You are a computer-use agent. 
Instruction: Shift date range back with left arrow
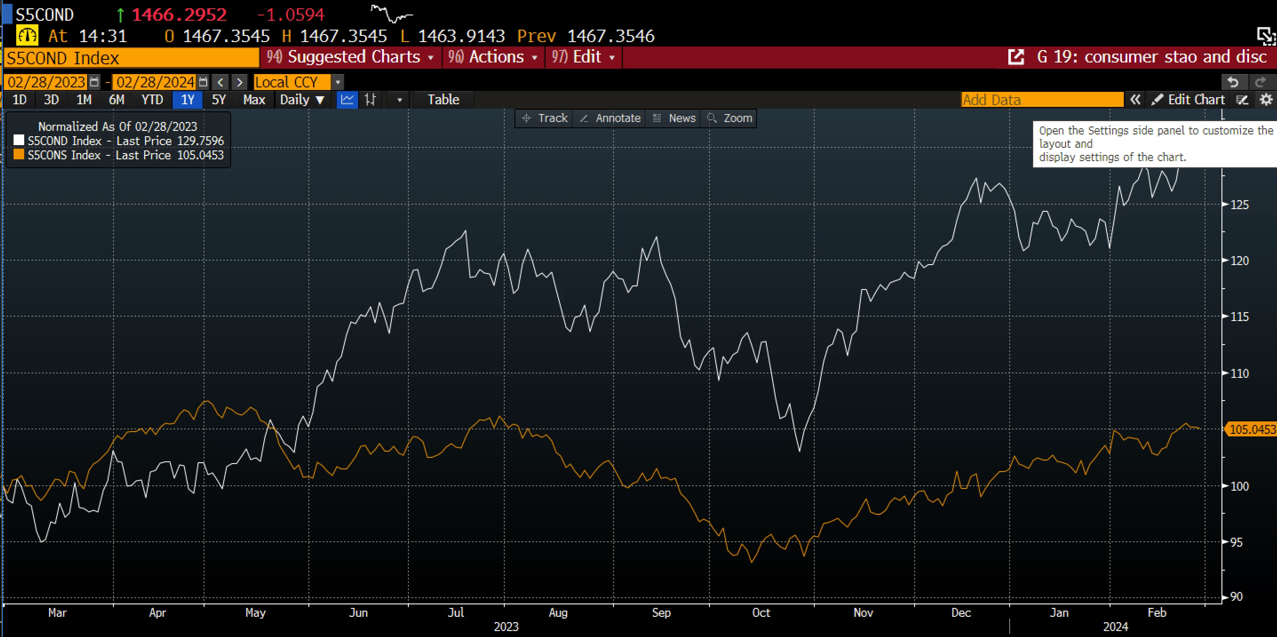(x=221, y=82)
